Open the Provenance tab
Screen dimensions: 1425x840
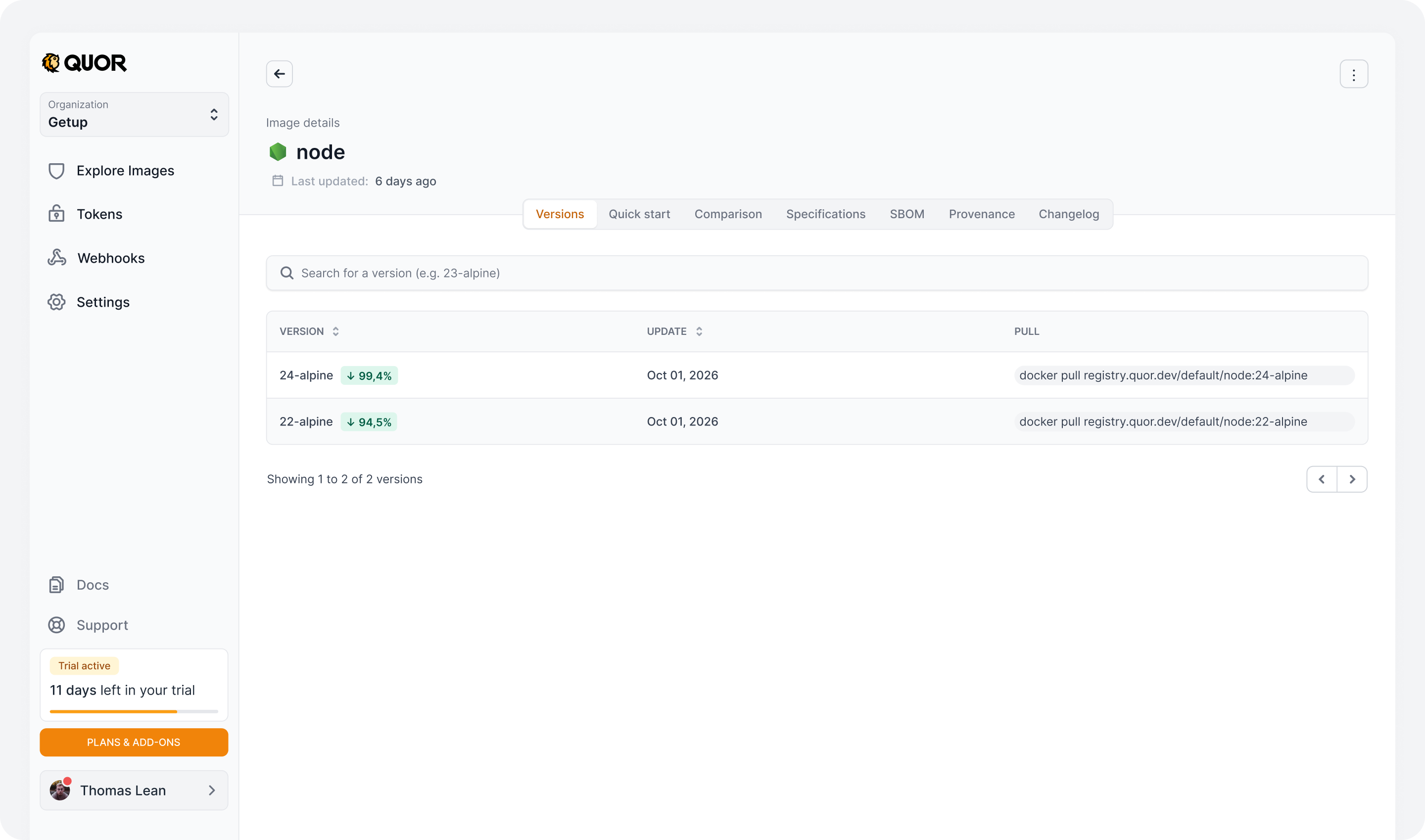coord(982,214)
